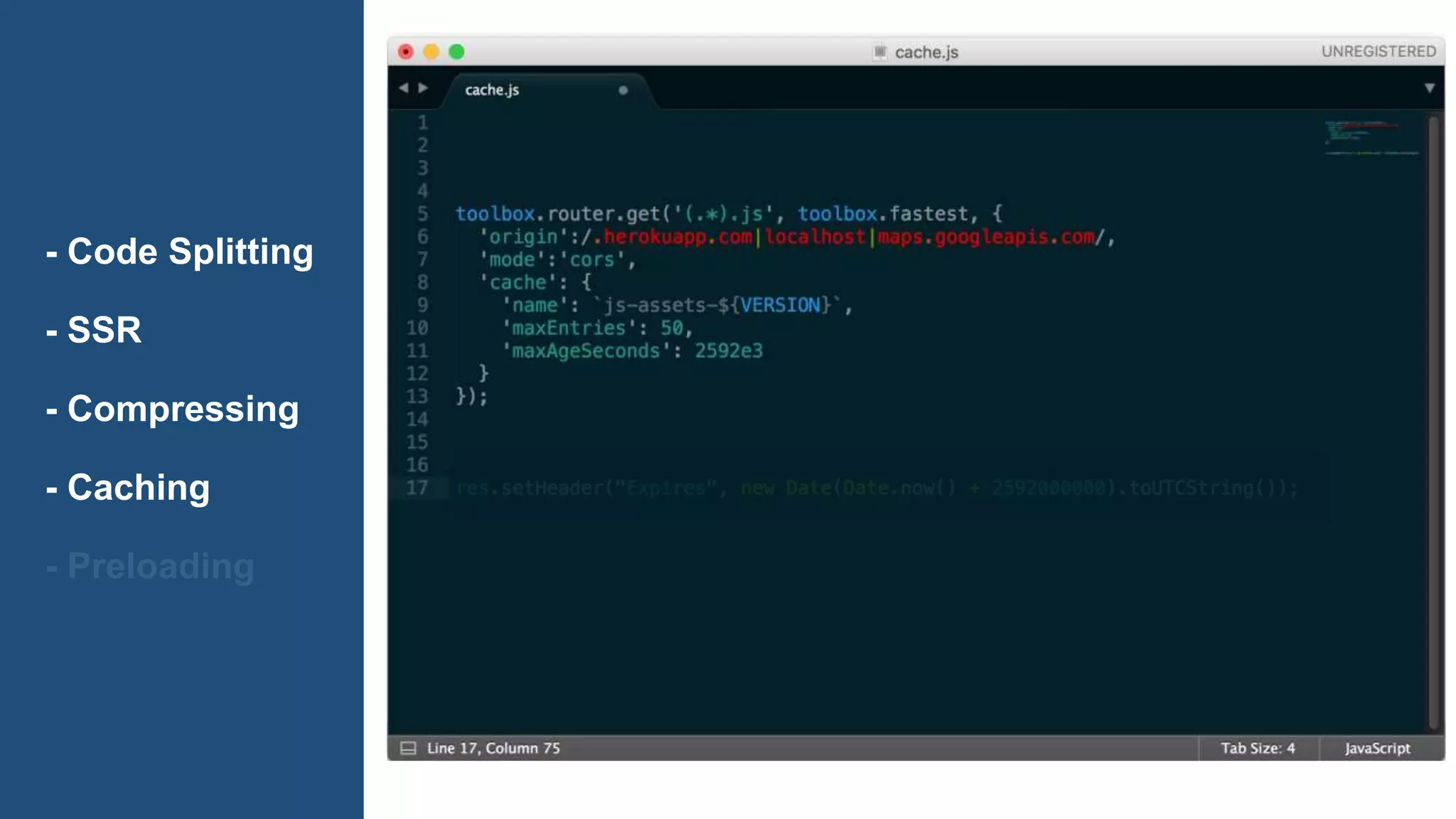The image size is (1456, 819).
Task: Open the JavaScript syntax selector
Action: (1377, 748)
